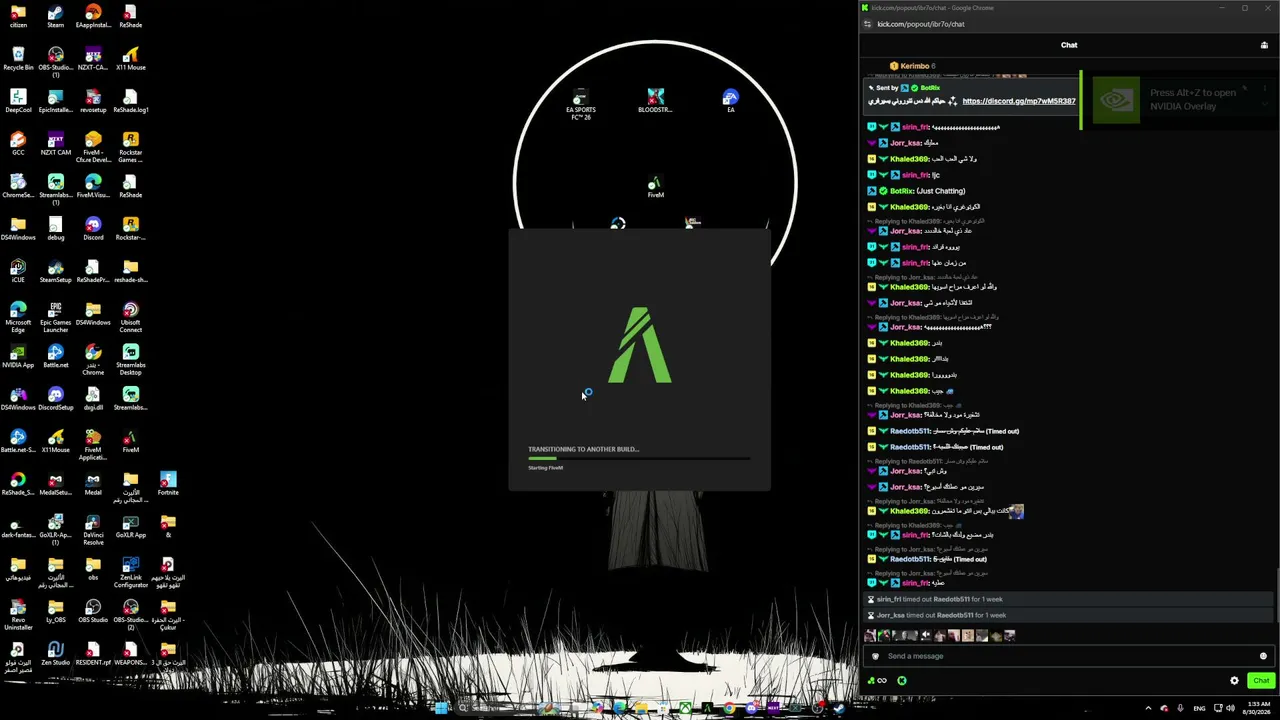Launch the X11 Mouse shortcut
Viewport: 1280px width, 720px height.
tap(130, 59)
